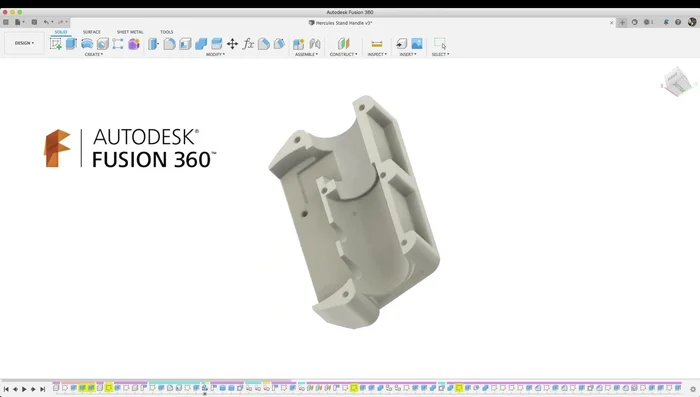Switch to the TOOLS tab
Screen dimensions: 700x397
click(x=167, y=32)
